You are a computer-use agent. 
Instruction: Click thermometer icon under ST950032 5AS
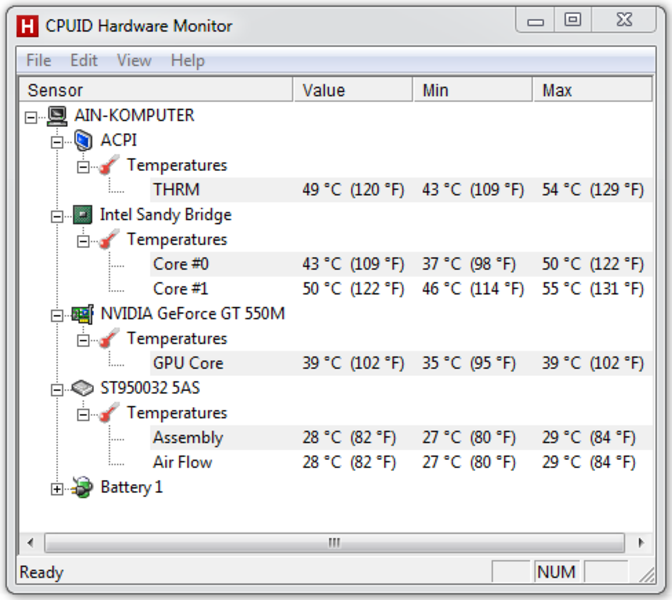(x=109, y=413)
